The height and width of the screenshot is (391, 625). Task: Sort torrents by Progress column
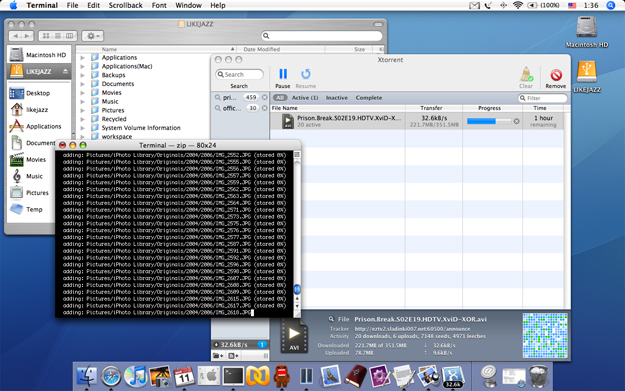(x=492, y=108)
